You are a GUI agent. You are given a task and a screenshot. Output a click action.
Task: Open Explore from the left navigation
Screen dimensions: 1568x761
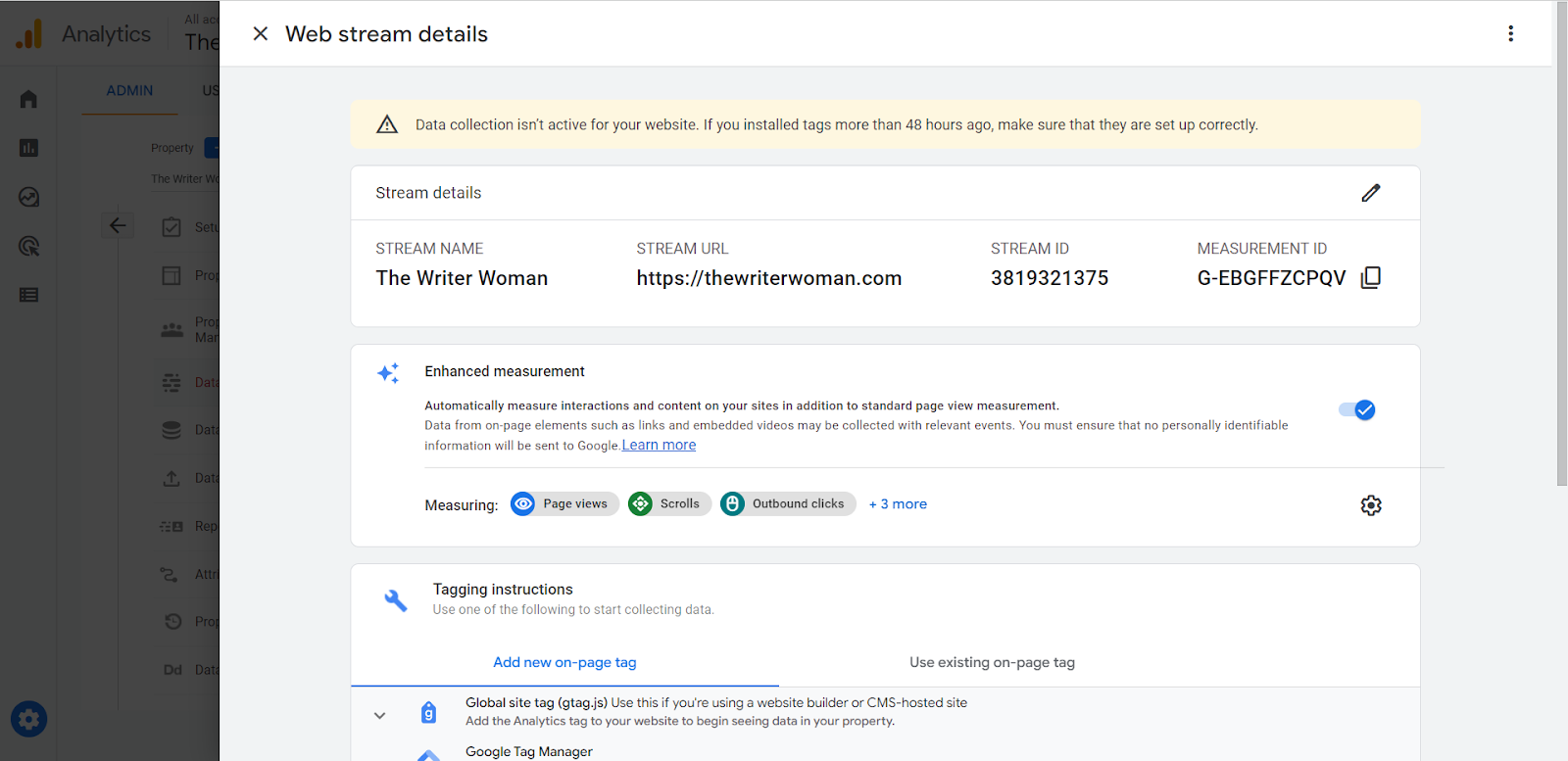pos(28,197)
